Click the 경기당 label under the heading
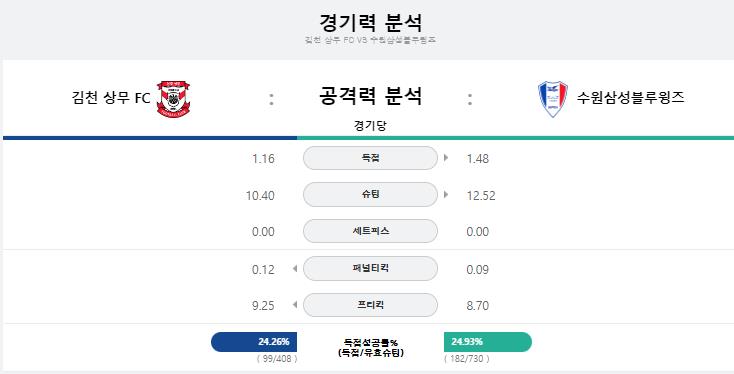This screenshot has height=374, width=734. 370,125
